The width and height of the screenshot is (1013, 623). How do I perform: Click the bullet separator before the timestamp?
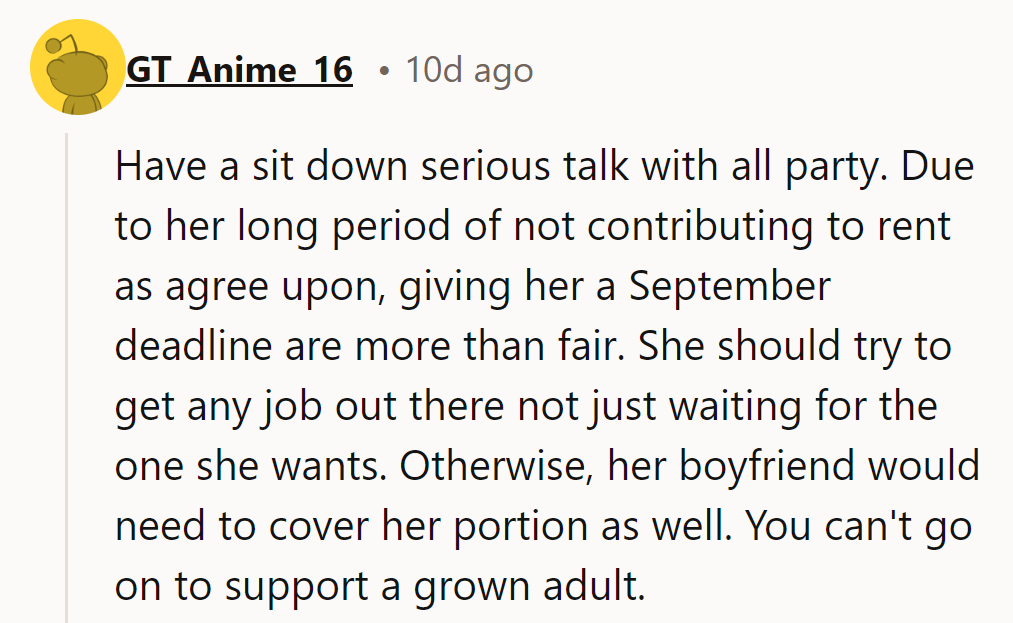[x=383, y=68]
